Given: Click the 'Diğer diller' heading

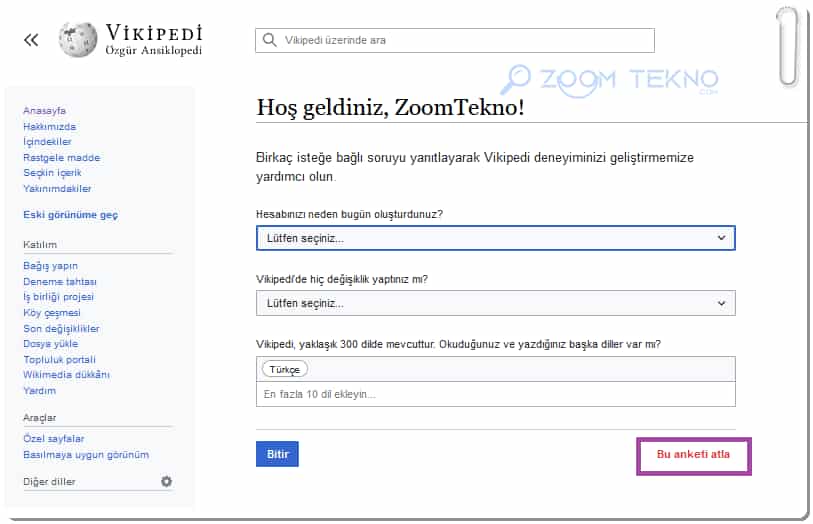Looking at the screenshot, I should click(49, 482).
